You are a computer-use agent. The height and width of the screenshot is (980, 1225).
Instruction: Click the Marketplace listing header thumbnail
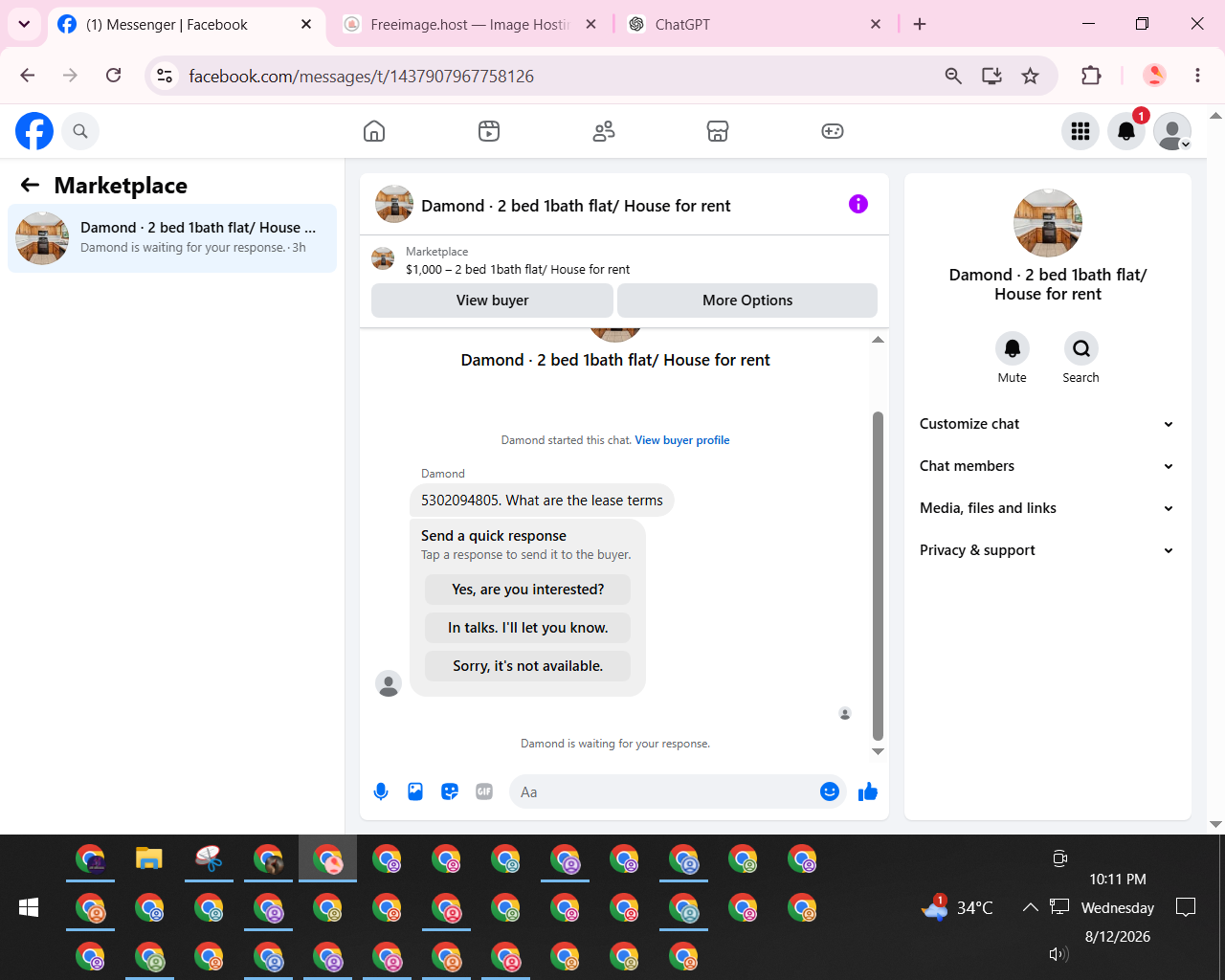point(383,258)
